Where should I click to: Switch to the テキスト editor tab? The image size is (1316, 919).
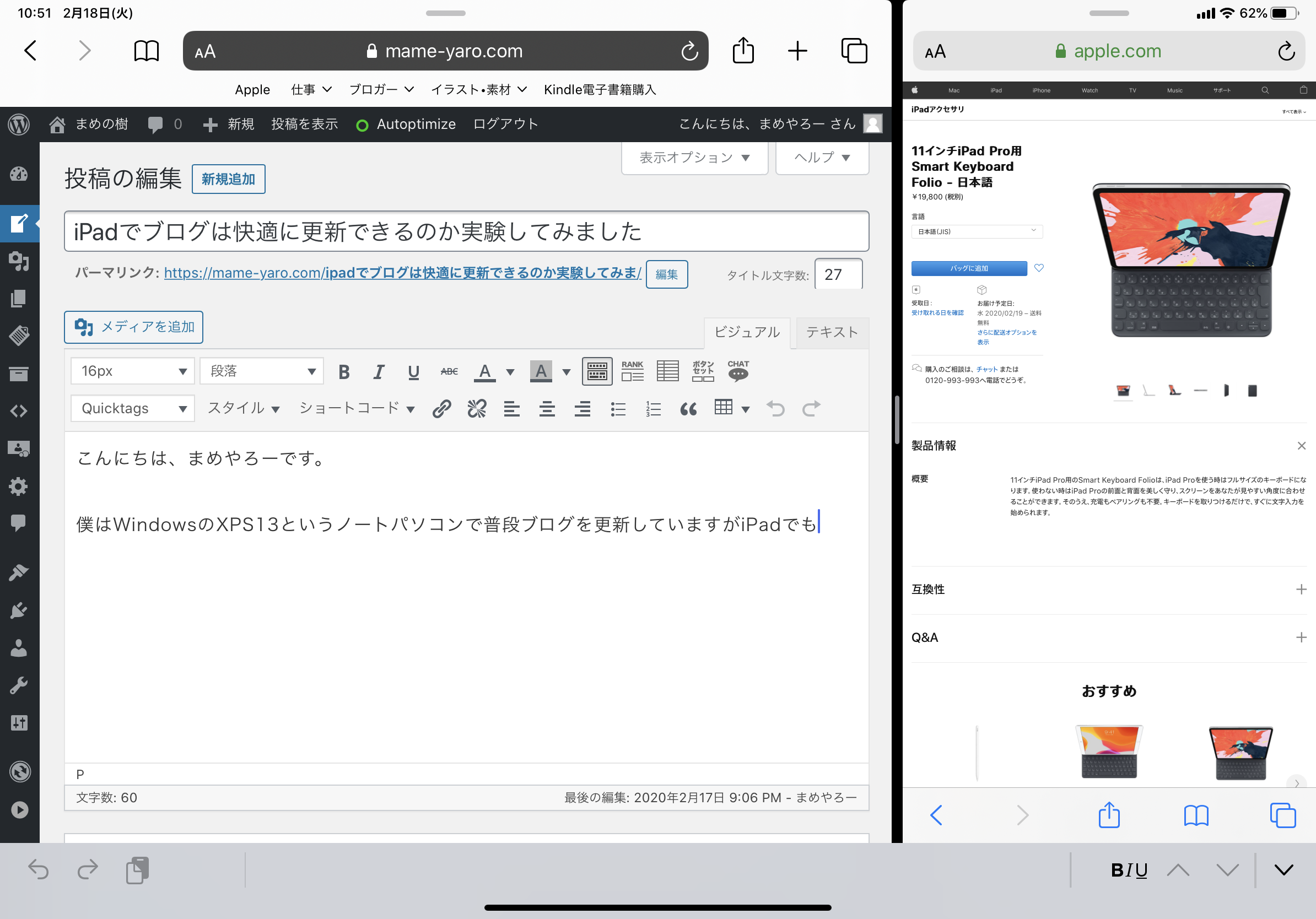click(x=832, y=332)
